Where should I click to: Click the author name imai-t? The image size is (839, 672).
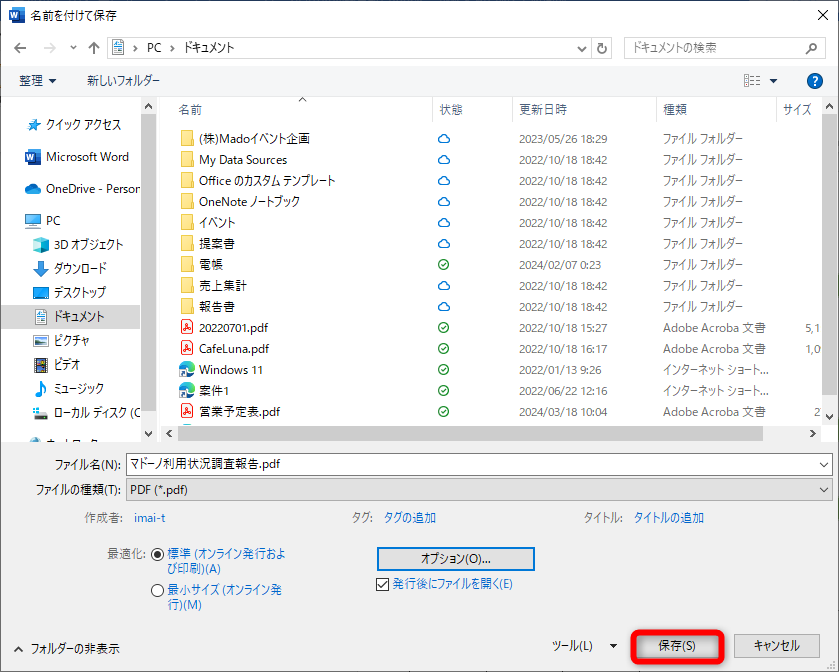(150, 518)
